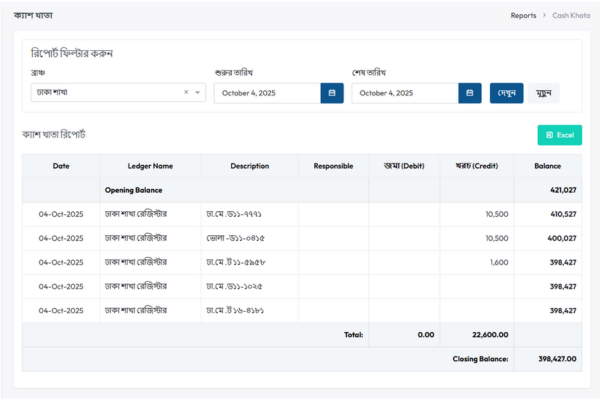Export the report using the Excel button
Viewport: 600px width, 400px height.
coord(559,134)
